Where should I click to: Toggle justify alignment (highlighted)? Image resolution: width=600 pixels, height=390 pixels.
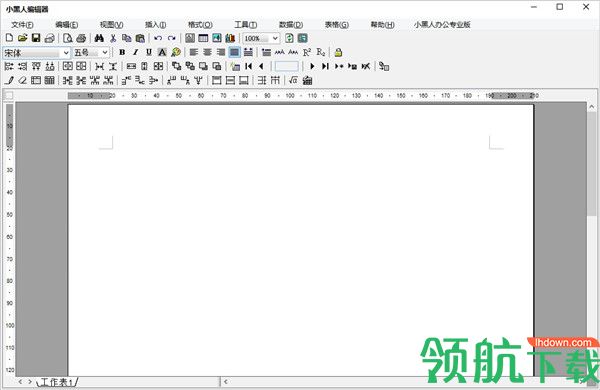click(x=235, y=52)
